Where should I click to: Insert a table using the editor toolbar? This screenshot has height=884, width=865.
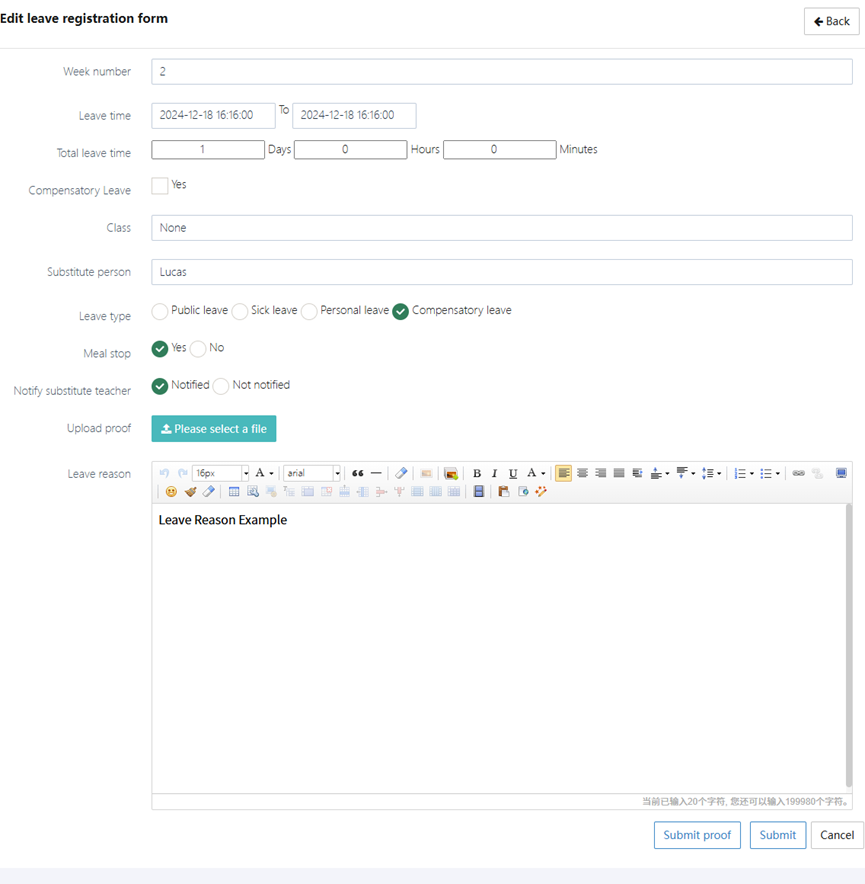click(x=234, y=492)
